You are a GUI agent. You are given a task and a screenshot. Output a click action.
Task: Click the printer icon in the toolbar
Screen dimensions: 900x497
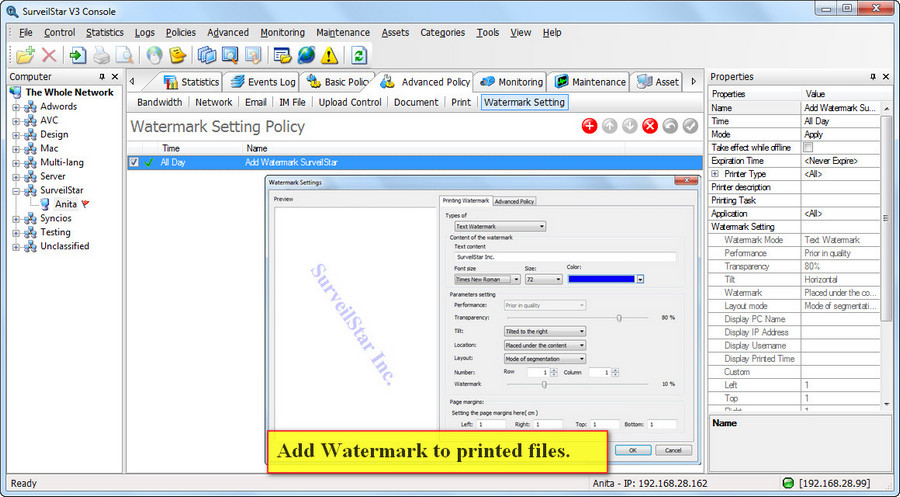click(x=102, y=55)
